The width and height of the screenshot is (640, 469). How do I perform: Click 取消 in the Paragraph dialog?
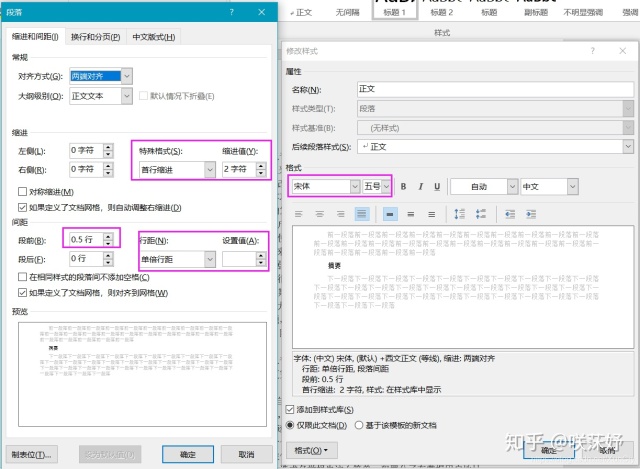(x=247, y=454)
